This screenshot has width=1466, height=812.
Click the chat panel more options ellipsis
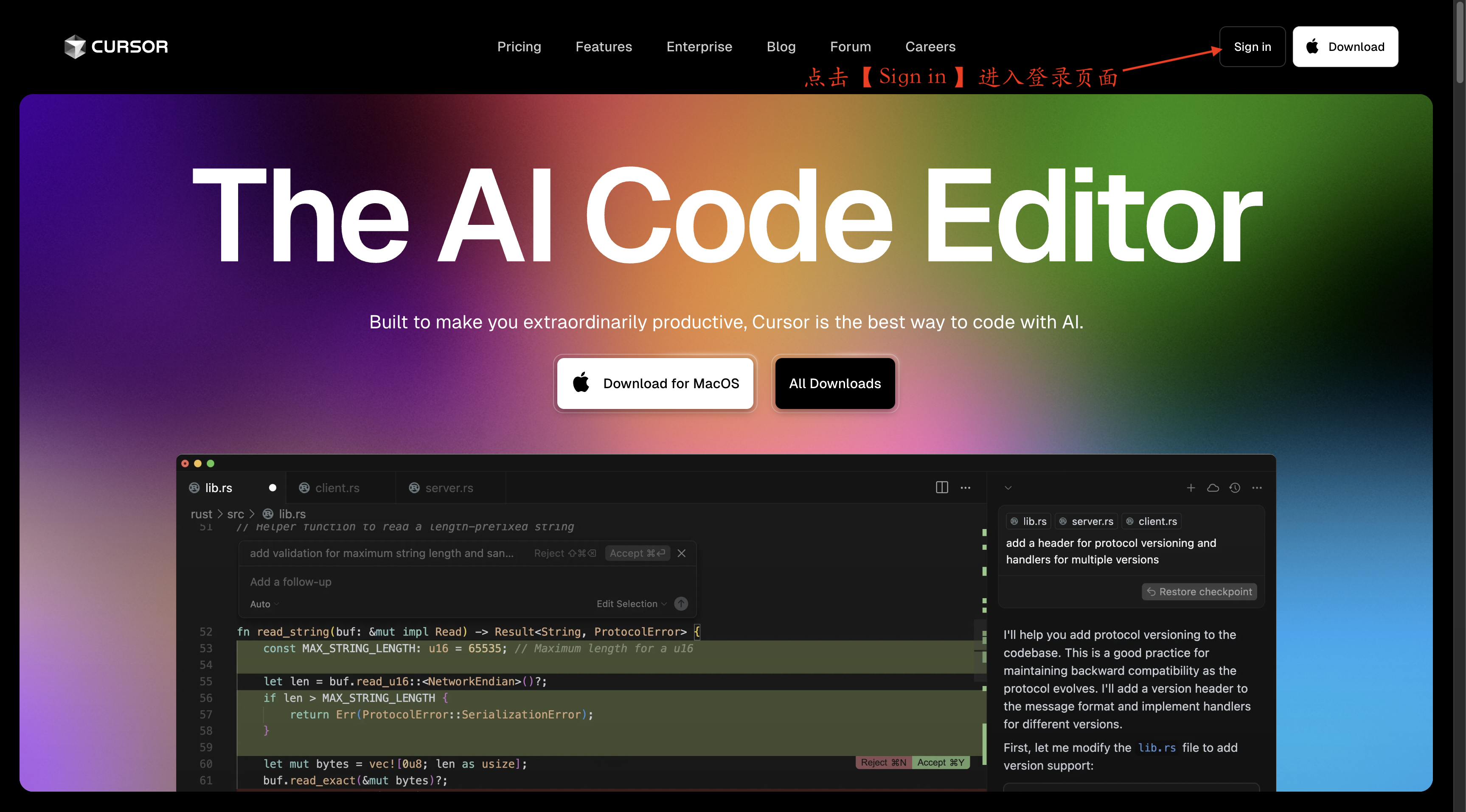tap(1257, 487)
